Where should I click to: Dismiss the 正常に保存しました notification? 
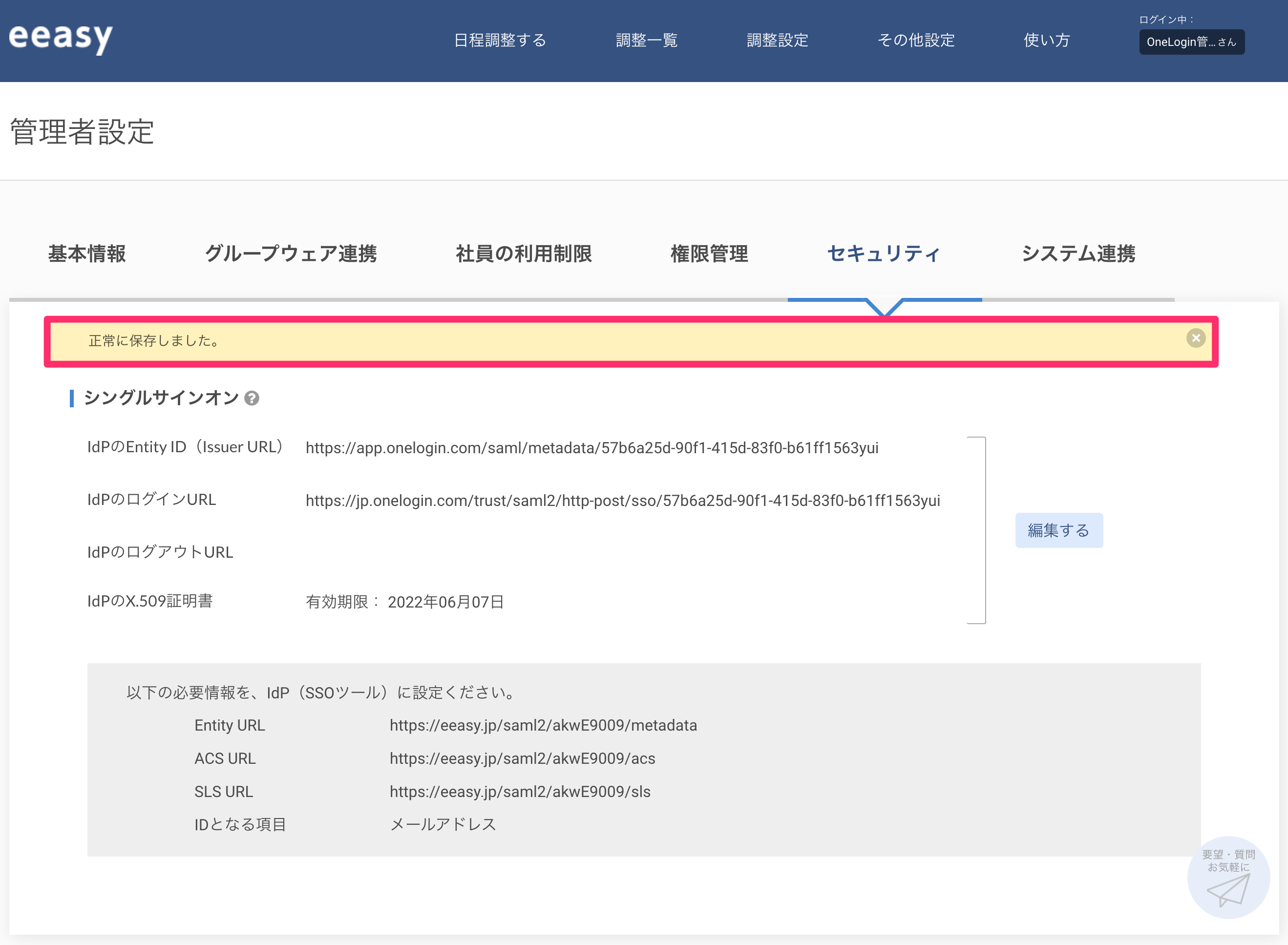coord(1195,338)
